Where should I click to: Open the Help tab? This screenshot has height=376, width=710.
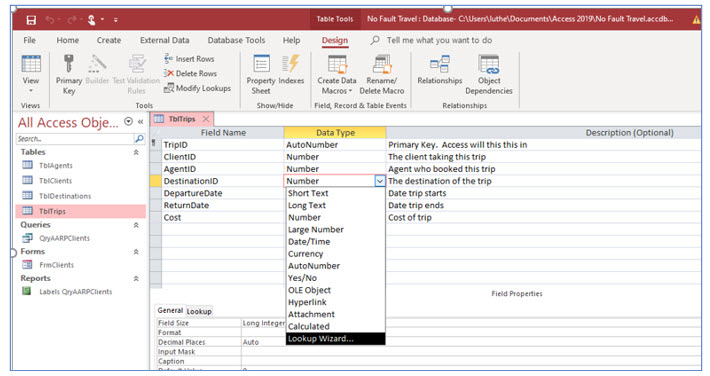292,40
